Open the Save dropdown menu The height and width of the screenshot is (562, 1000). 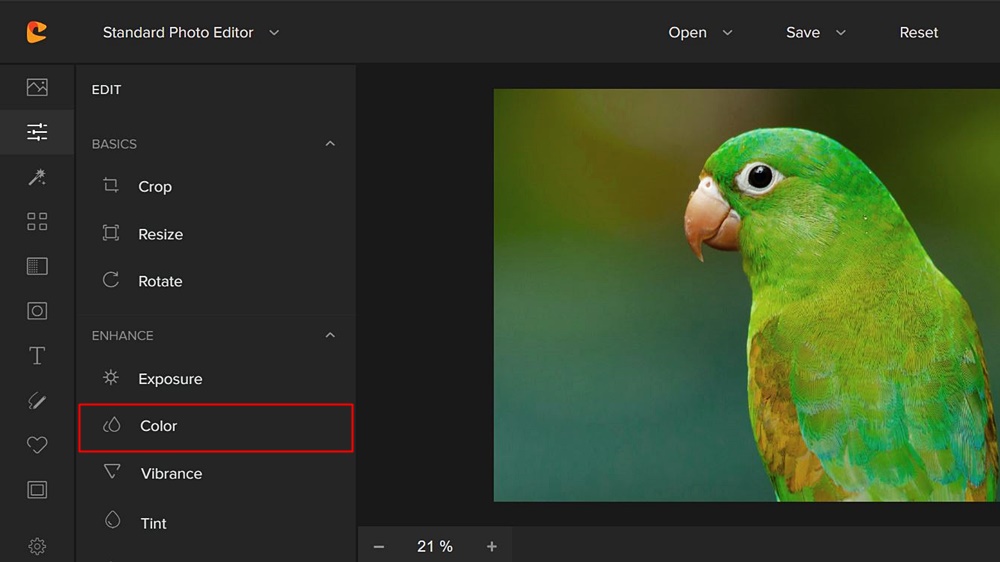click(815, 32)
